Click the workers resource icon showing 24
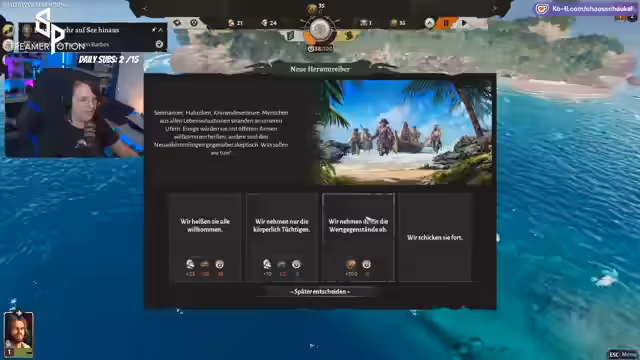 point(269,23)
